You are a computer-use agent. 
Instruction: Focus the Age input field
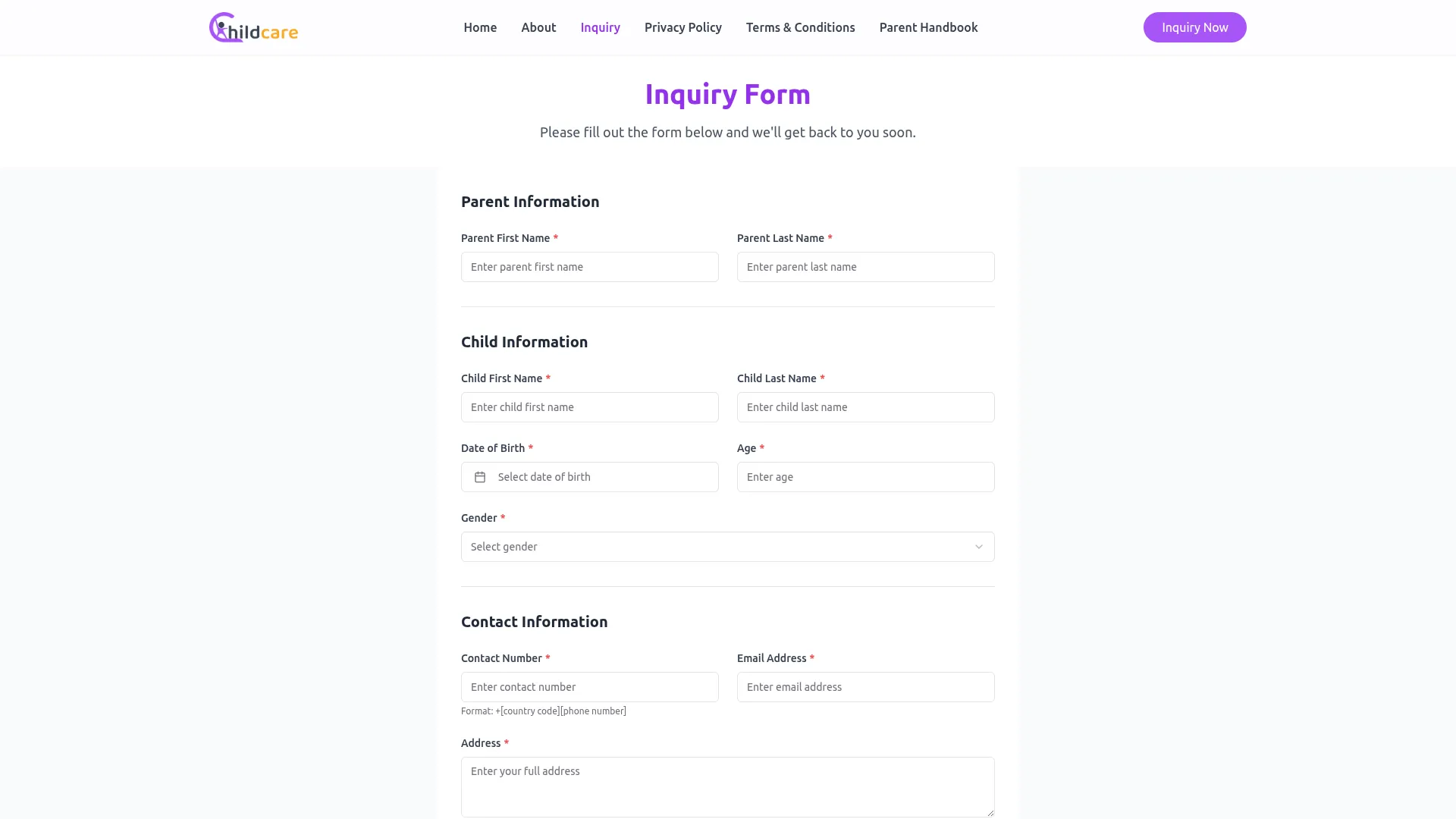tap(865, 477)
